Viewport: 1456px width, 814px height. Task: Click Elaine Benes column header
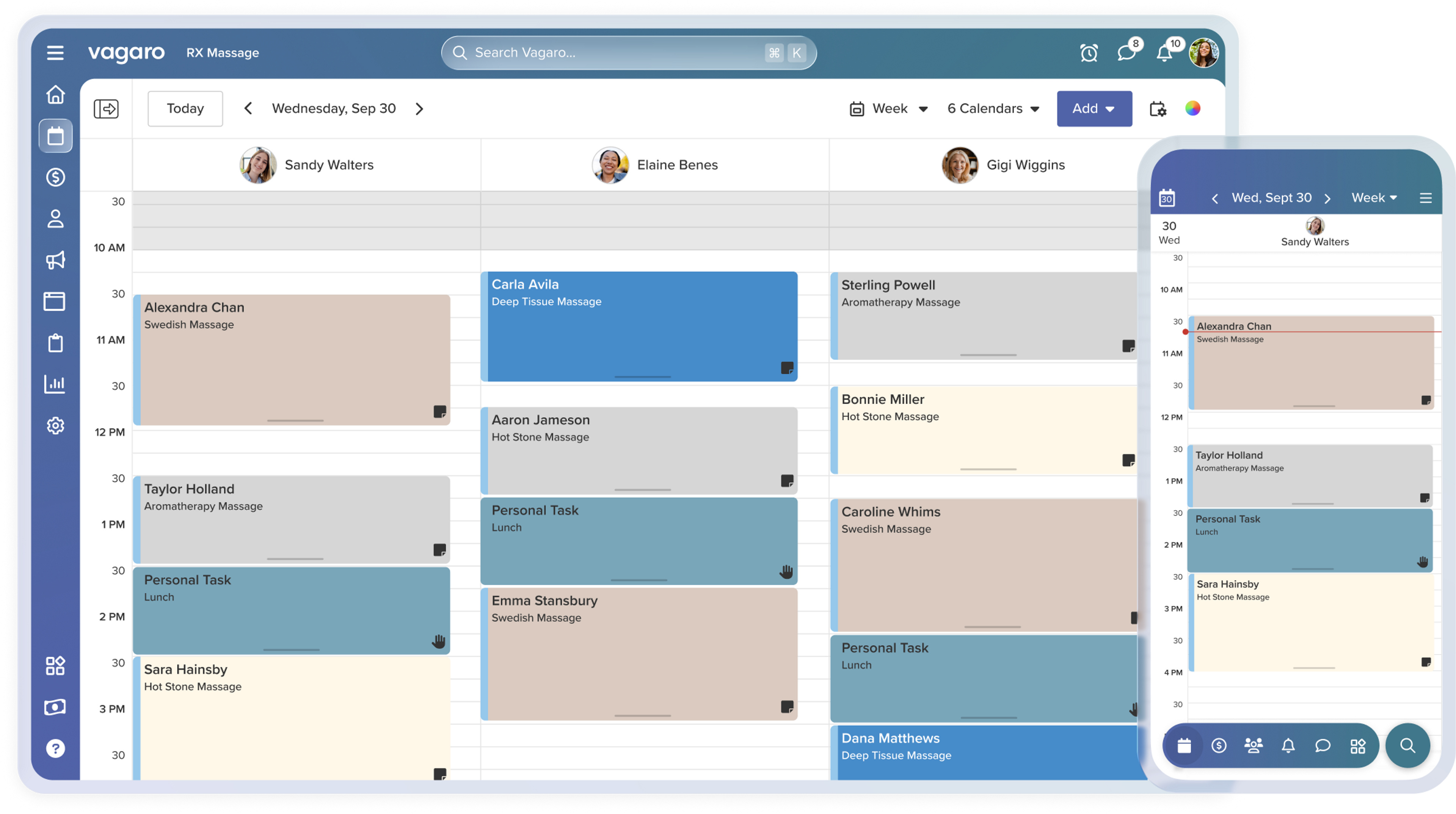tap(654, 165)
